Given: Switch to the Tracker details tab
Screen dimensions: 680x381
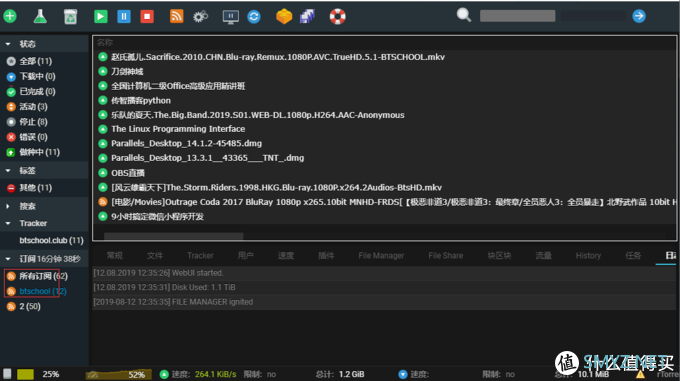Looking at the screenshot, I should point(200,255).
